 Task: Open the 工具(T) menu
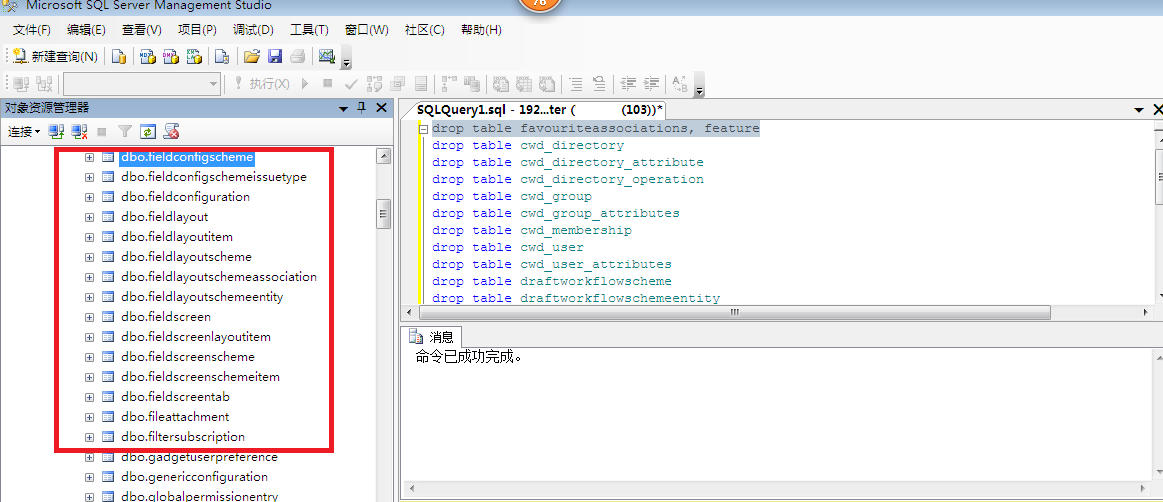(310, 30)
